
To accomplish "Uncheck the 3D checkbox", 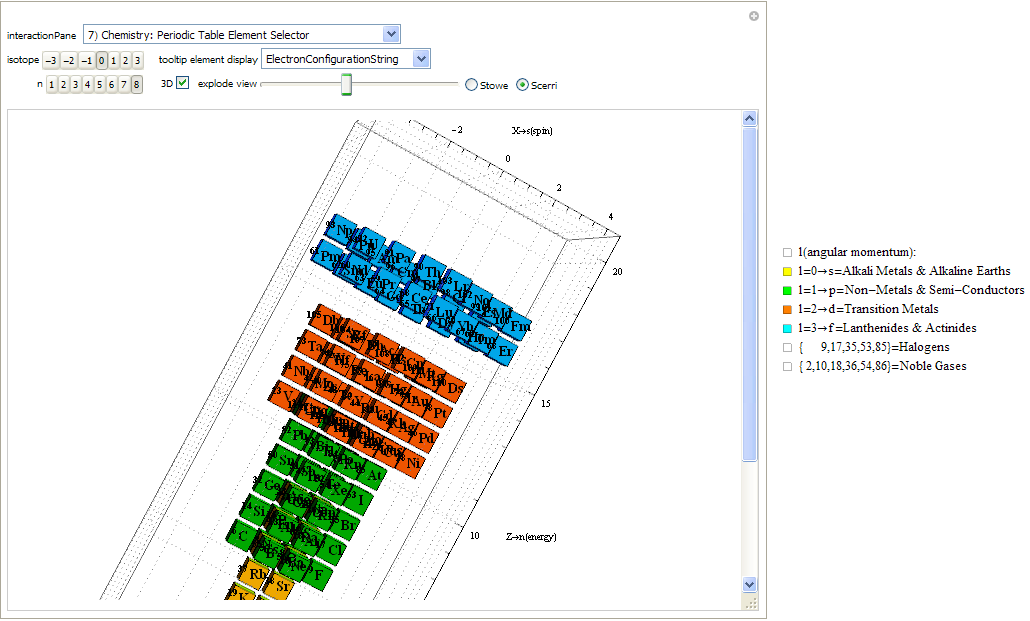I will tap(182, 84).
